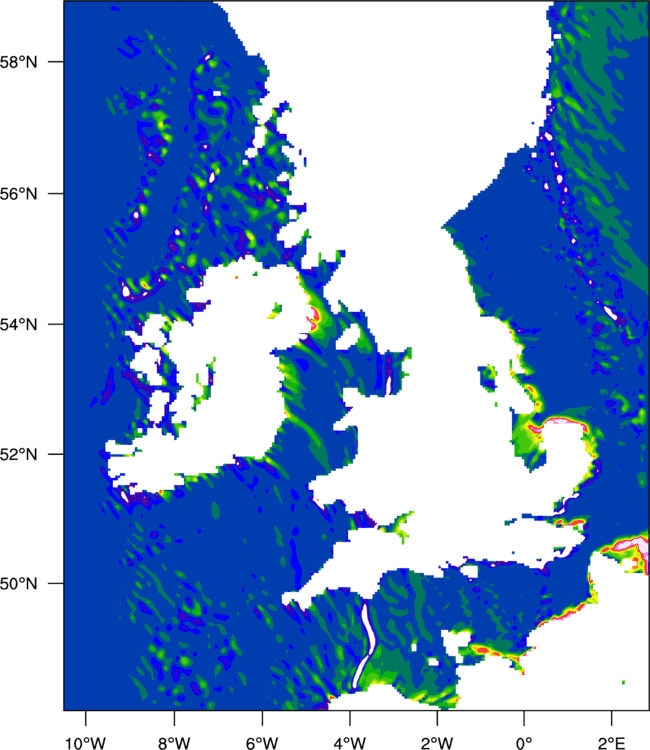Click the 50°N latitude label
Screen dimensions: 650x750
(18, 584)
